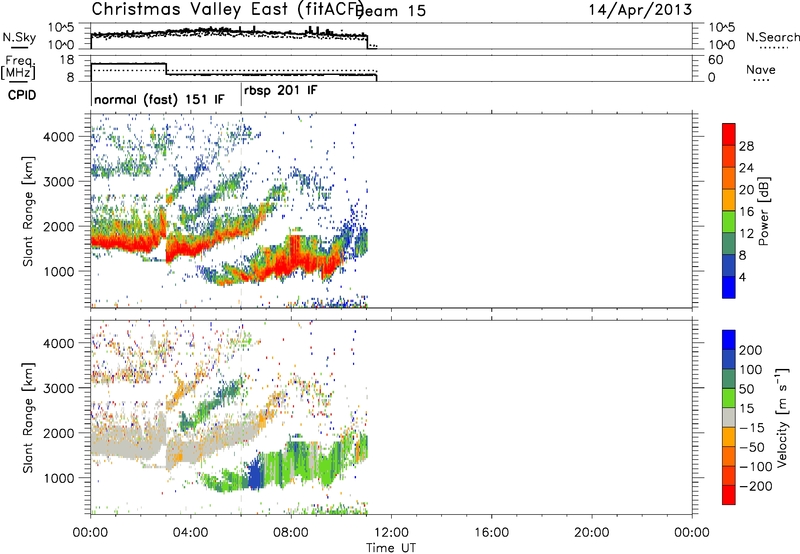Click the 'rbsp 201 IF' text

(281, 91)
